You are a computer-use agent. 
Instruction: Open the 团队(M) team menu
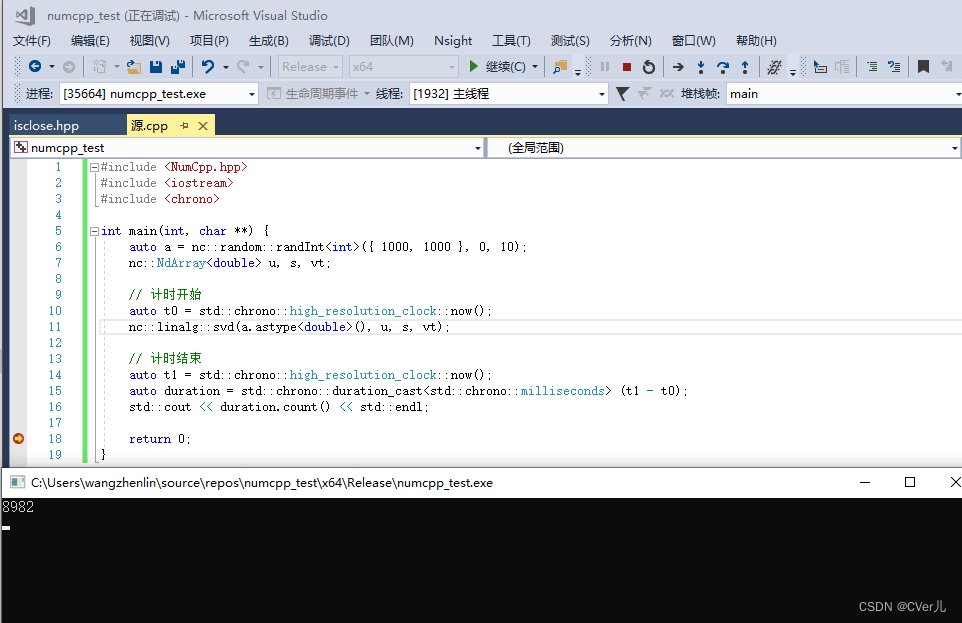click(391, 41)
